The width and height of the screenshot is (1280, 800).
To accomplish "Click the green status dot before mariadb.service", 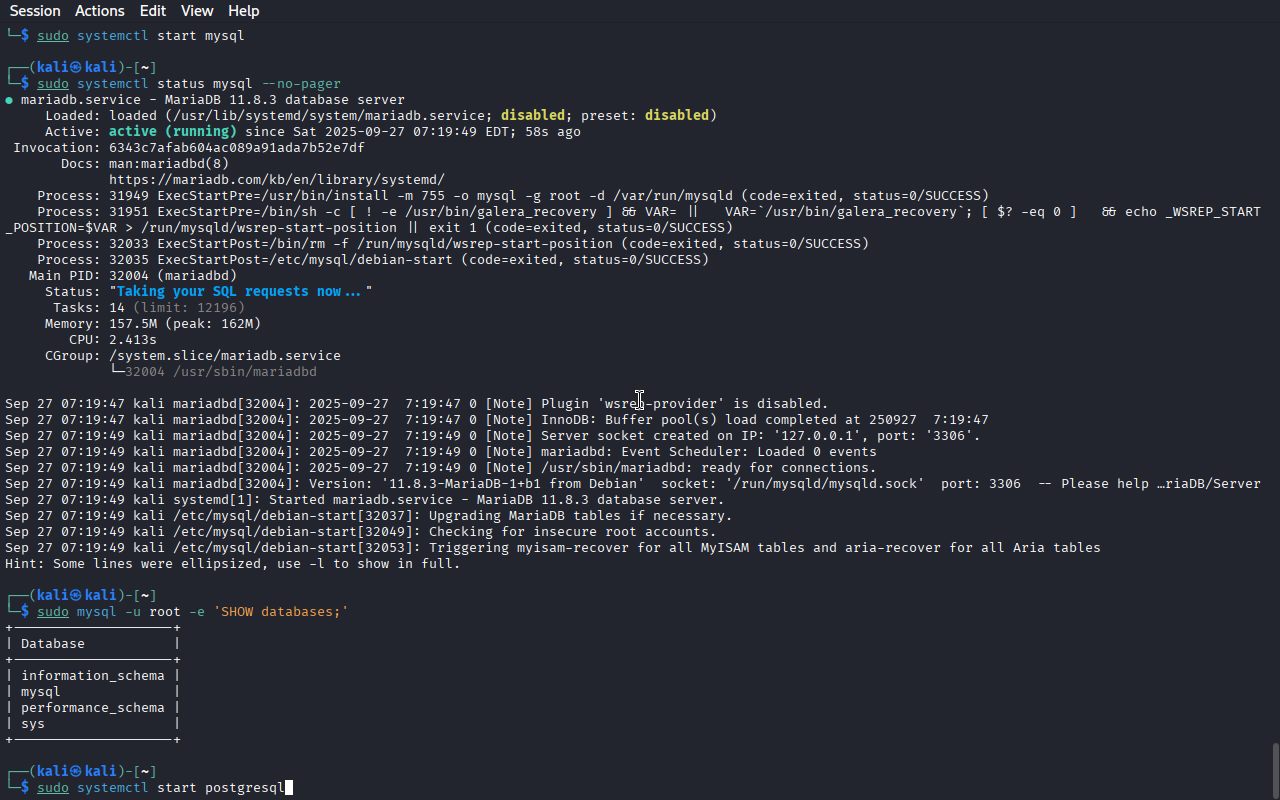I will pos(9,100).
